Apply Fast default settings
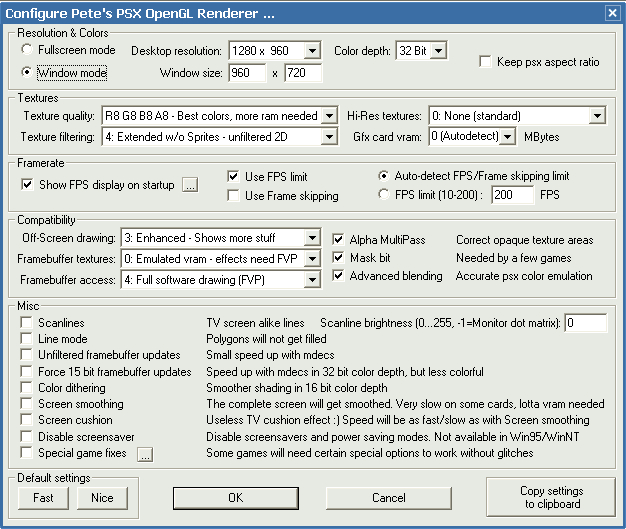 point(43,498)
